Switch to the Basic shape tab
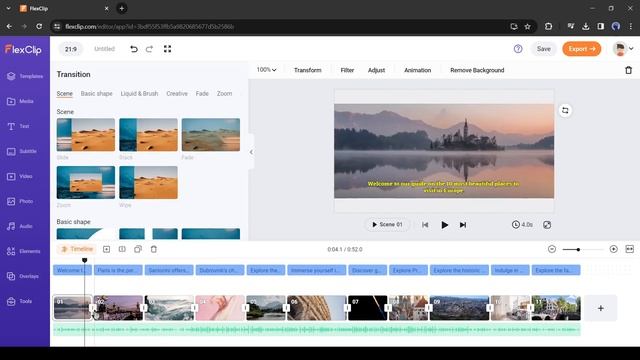The image size is (640, 360). [x=96, y=93]
